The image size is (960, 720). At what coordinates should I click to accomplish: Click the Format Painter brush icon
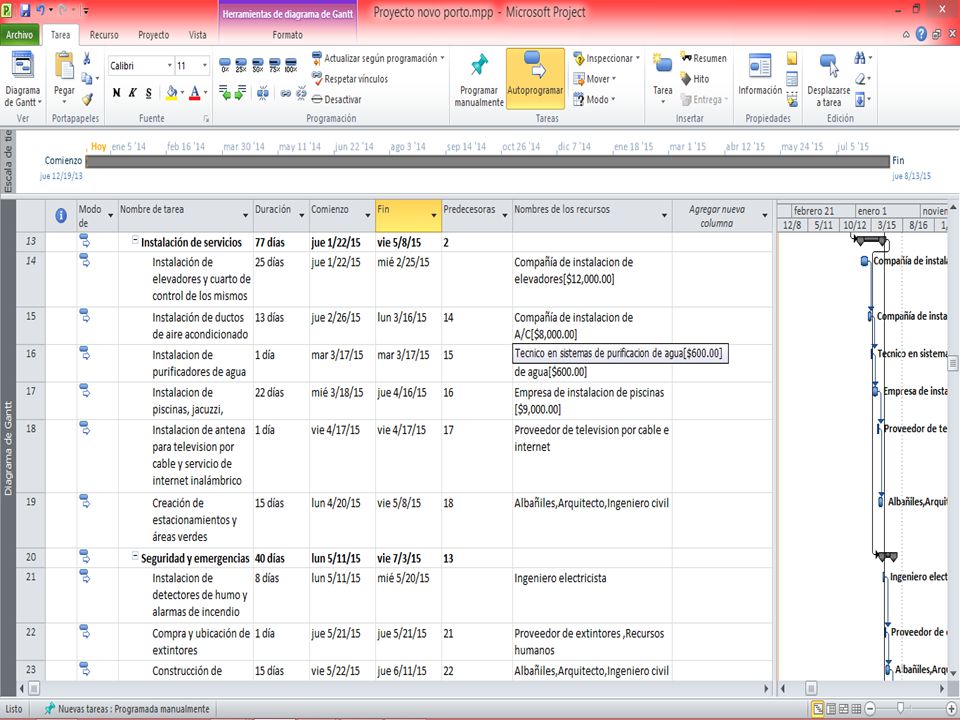[x=87, y=99]
